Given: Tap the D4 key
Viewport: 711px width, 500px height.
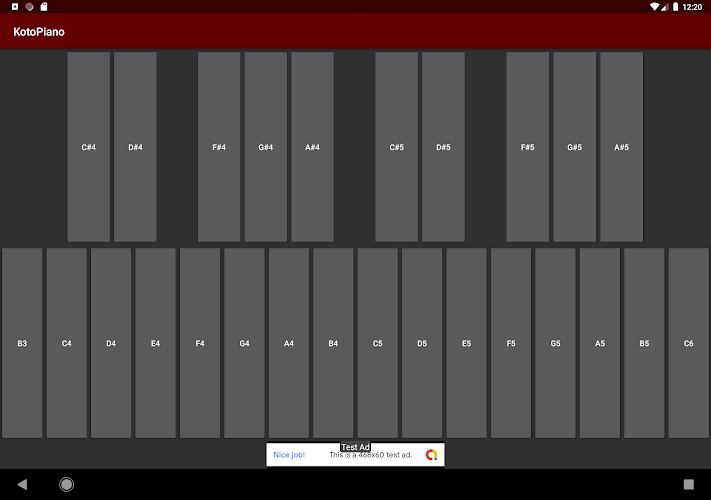Looking at the screenshot, I should [111, 343].
